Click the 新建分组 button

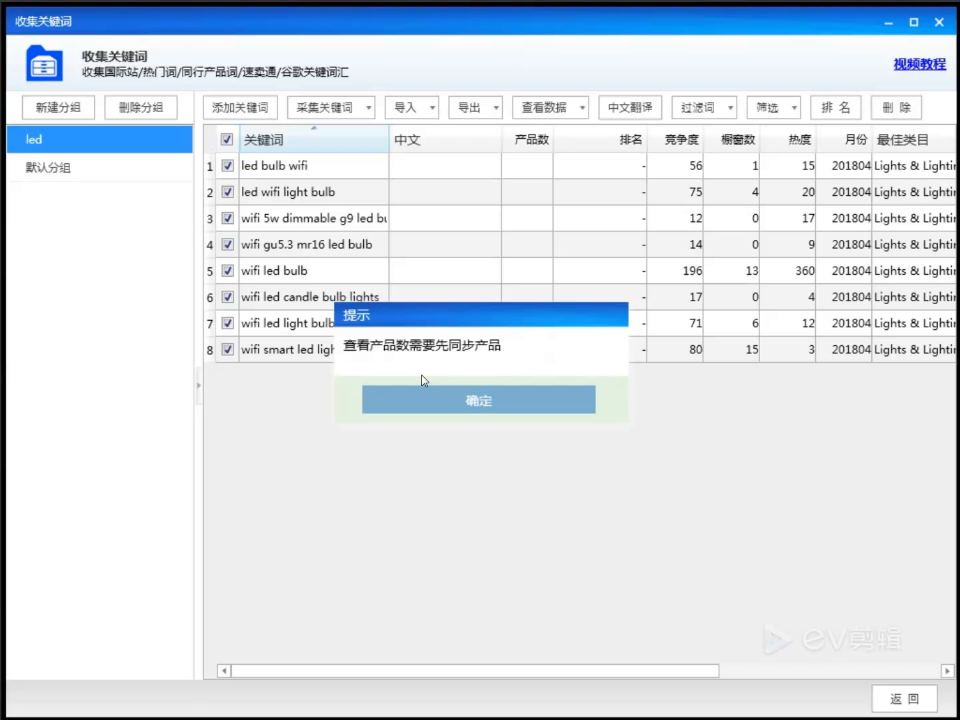pyautogui.click(x=58, y=108)
